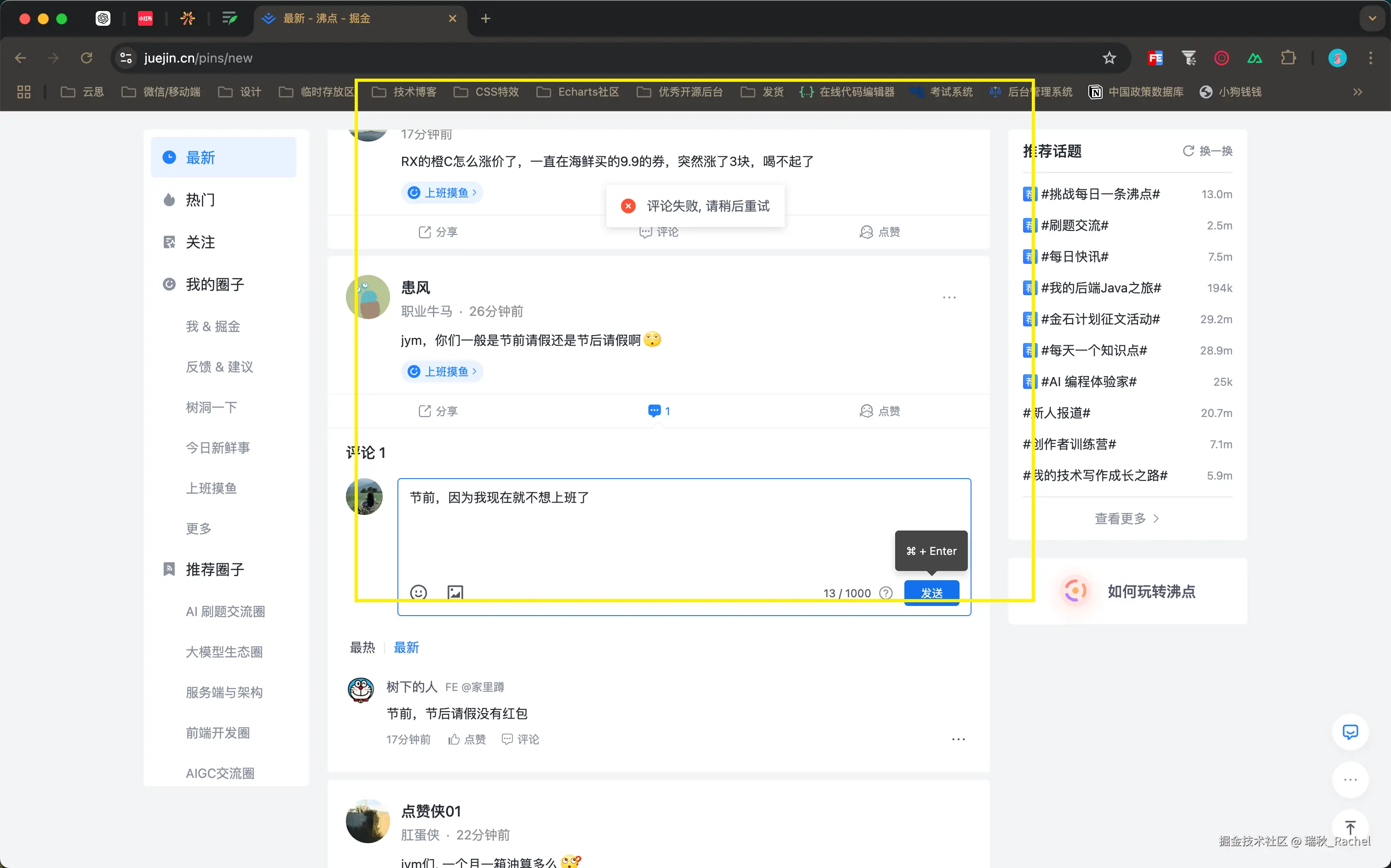Click the question-mark help icon near character counter

point(885,593)
